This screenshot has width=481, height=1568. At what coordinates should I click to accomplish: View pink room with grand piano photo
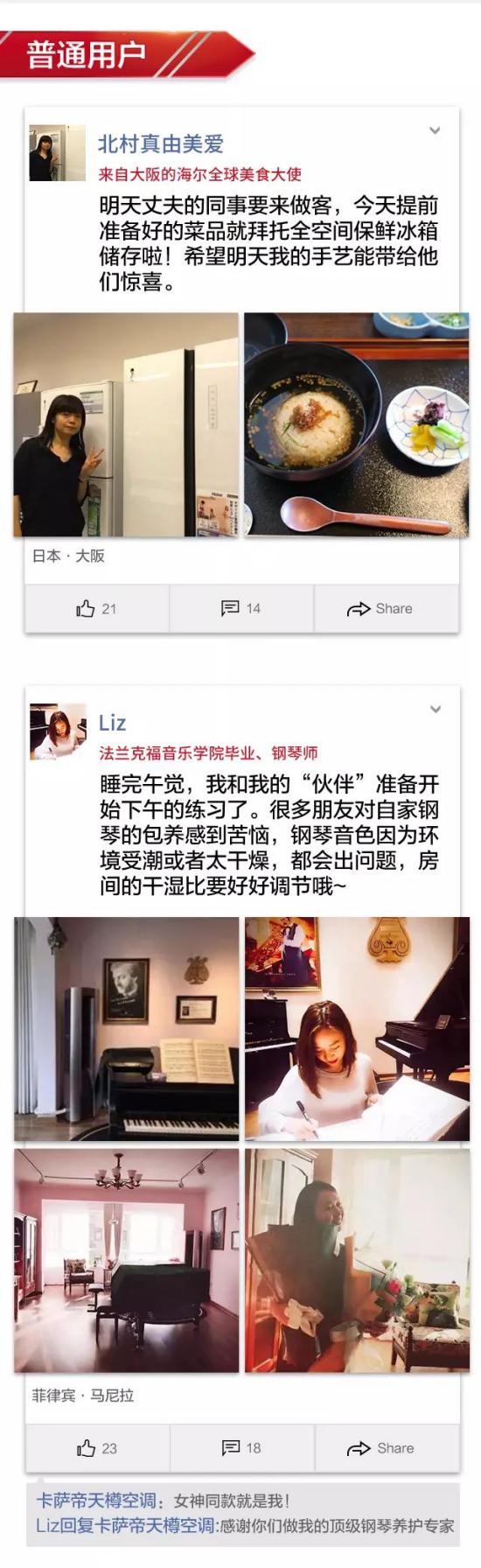coord(126,1260)
